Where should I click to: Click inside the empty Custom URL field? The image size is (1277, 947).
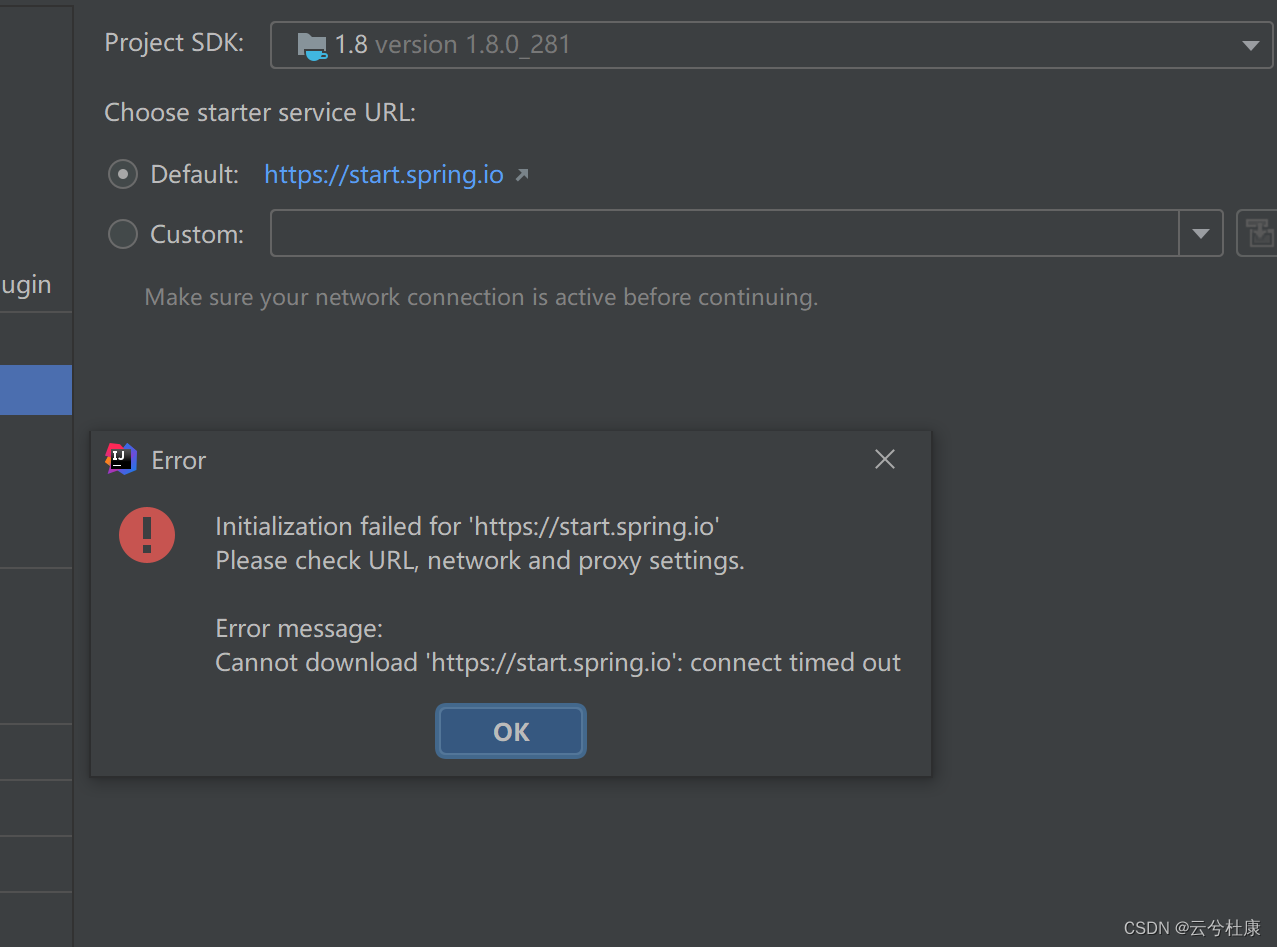click(700, 232)
